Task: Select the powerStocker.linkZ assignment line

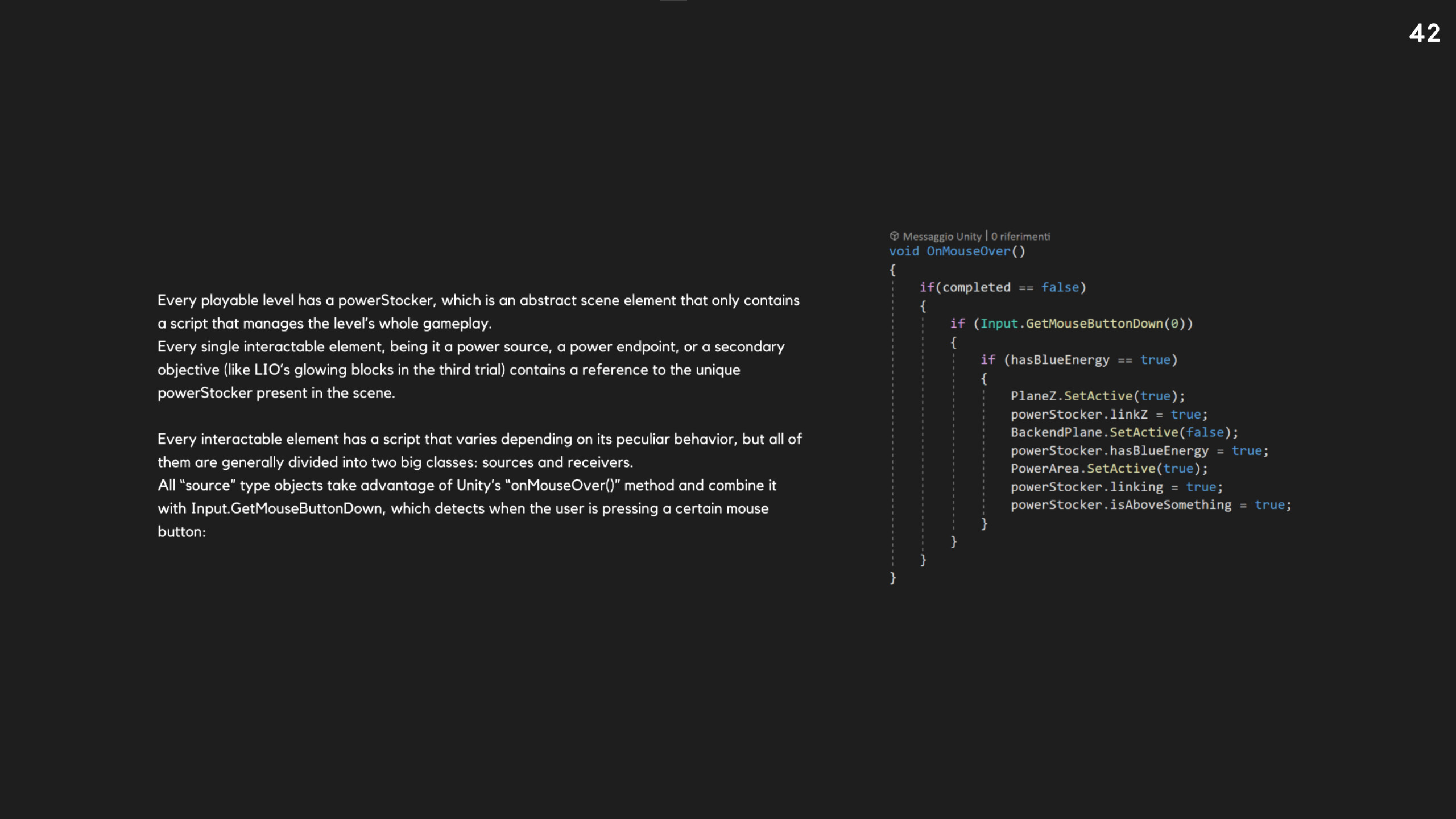Action: tap(1108, 414)
